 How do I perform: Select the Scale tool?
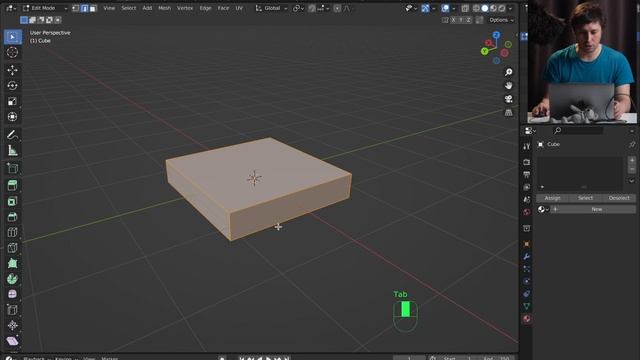tap(13, 101)
